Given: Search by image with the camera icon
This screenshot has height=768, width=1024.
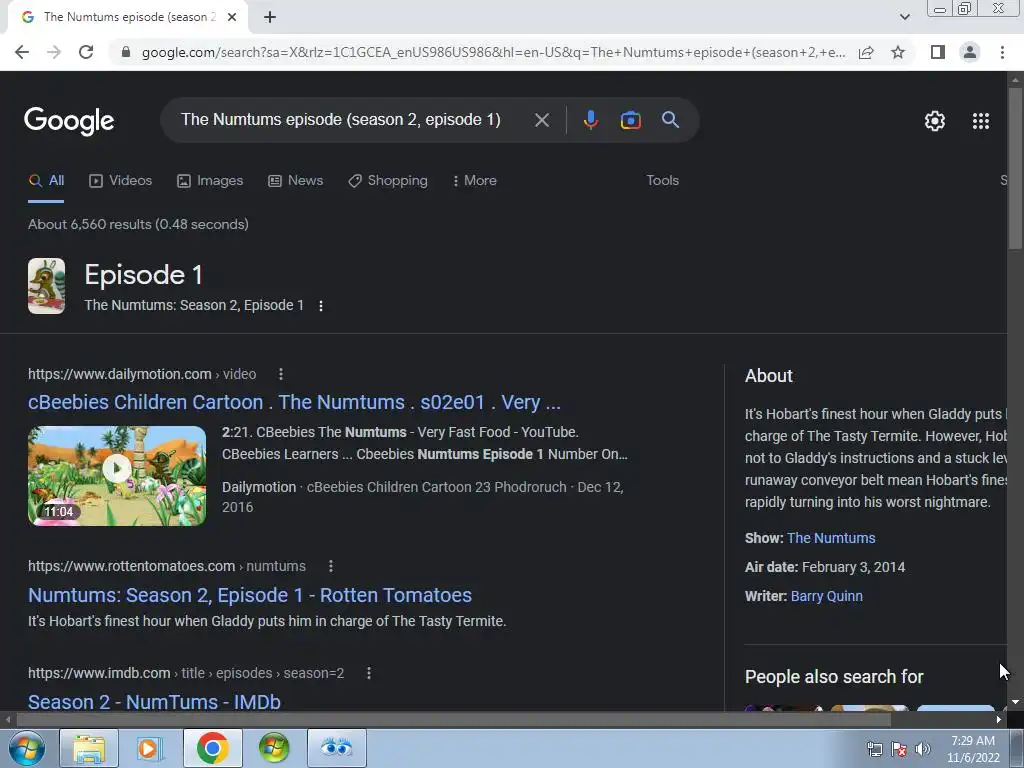Looking at the screenshot, I should 630,120.
